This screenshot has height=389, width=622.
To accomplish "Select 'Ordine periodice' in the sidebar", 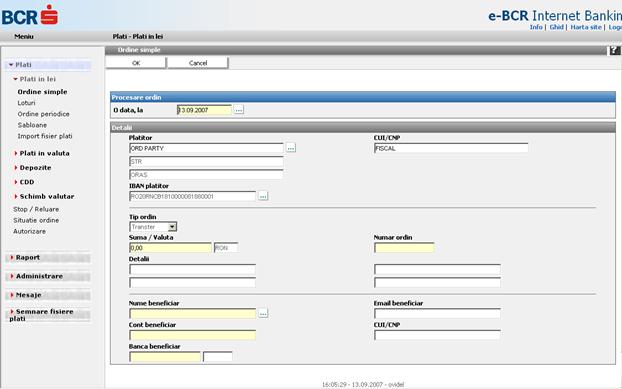I will tap(44, 114).
